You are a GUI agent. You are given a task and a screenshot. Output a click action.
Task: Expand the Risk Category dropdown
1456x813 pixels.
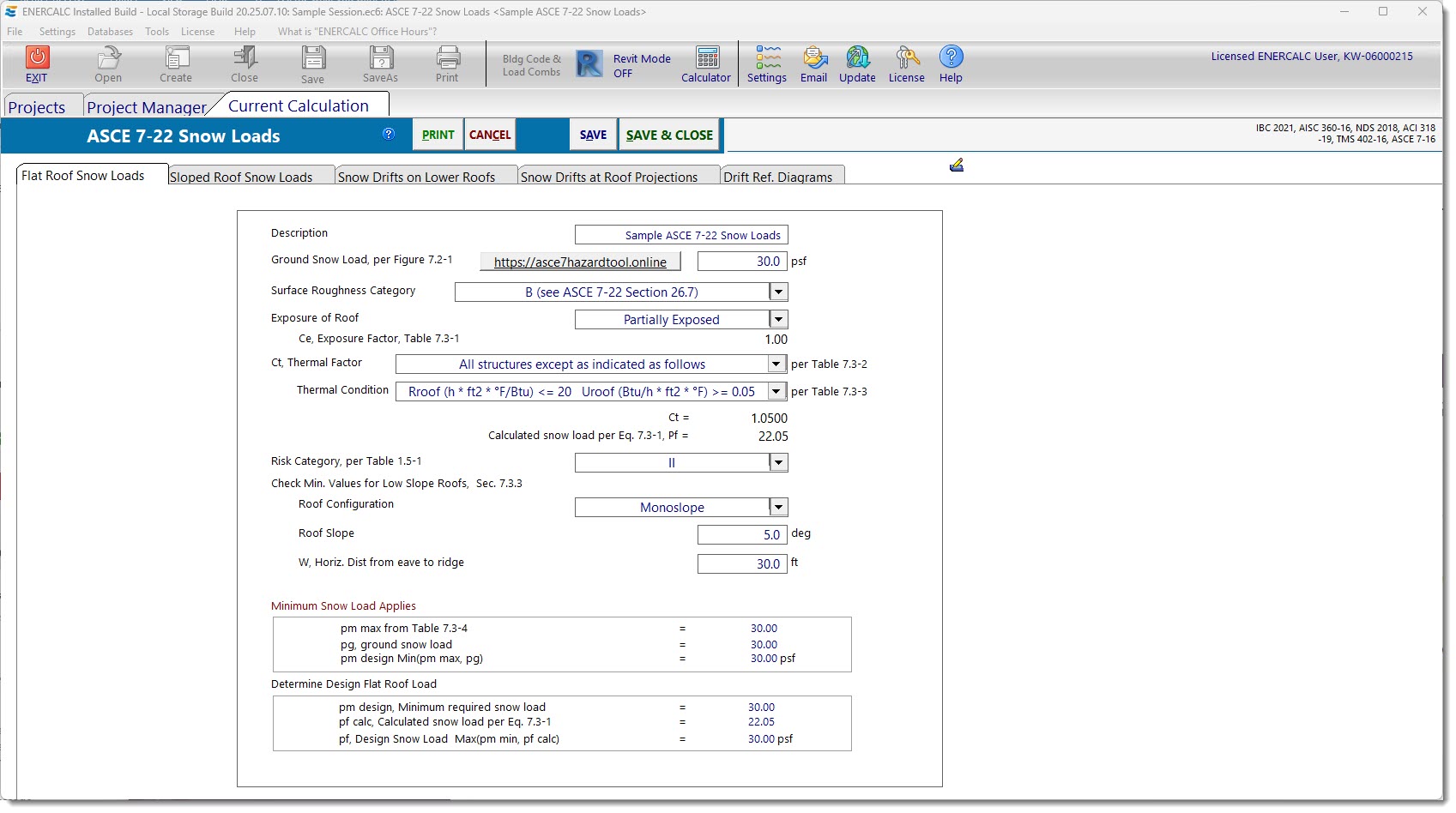[778, 463]
